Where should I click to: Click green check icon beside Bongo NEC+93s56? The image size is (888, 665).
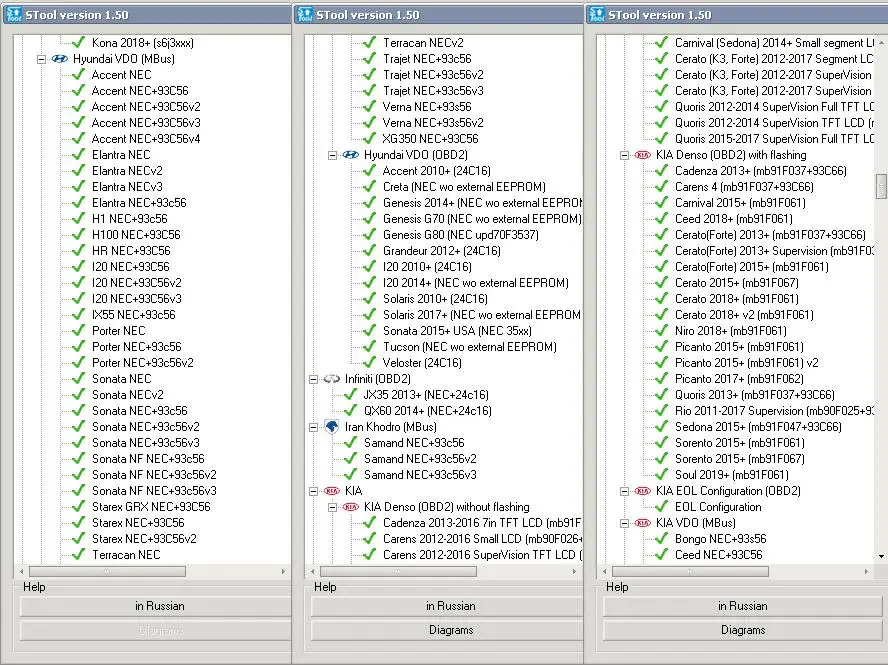click(x=661, y=539)
